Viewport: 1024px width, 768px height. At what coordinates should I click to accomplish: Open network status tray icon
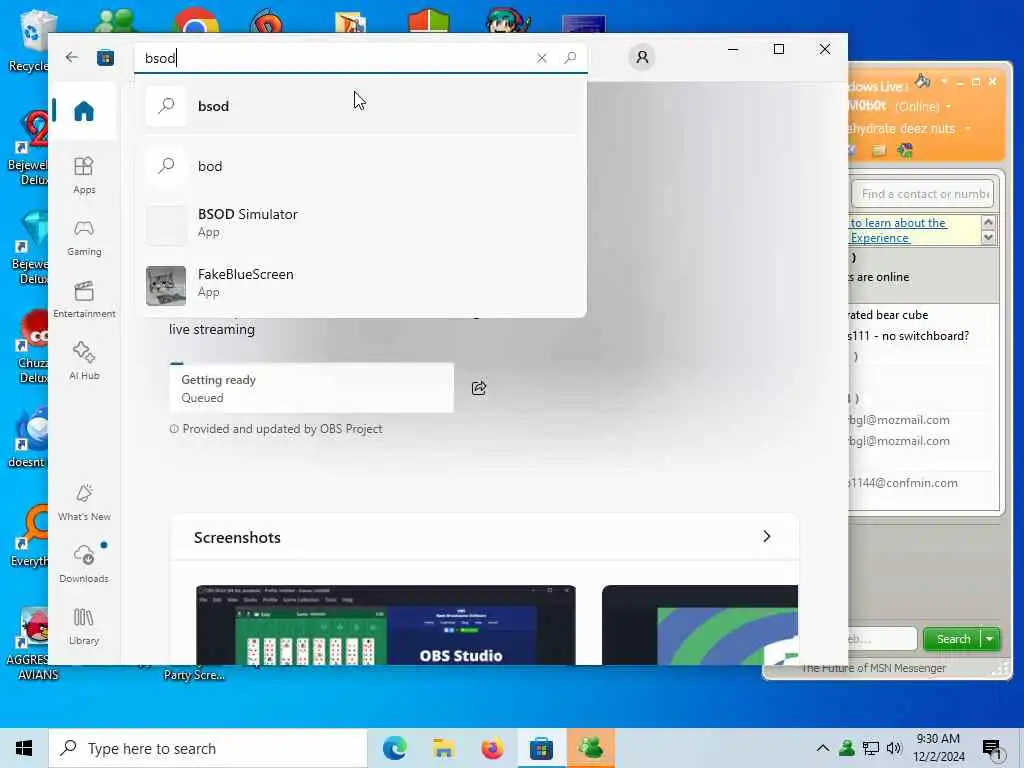click(x=871, y=748)
